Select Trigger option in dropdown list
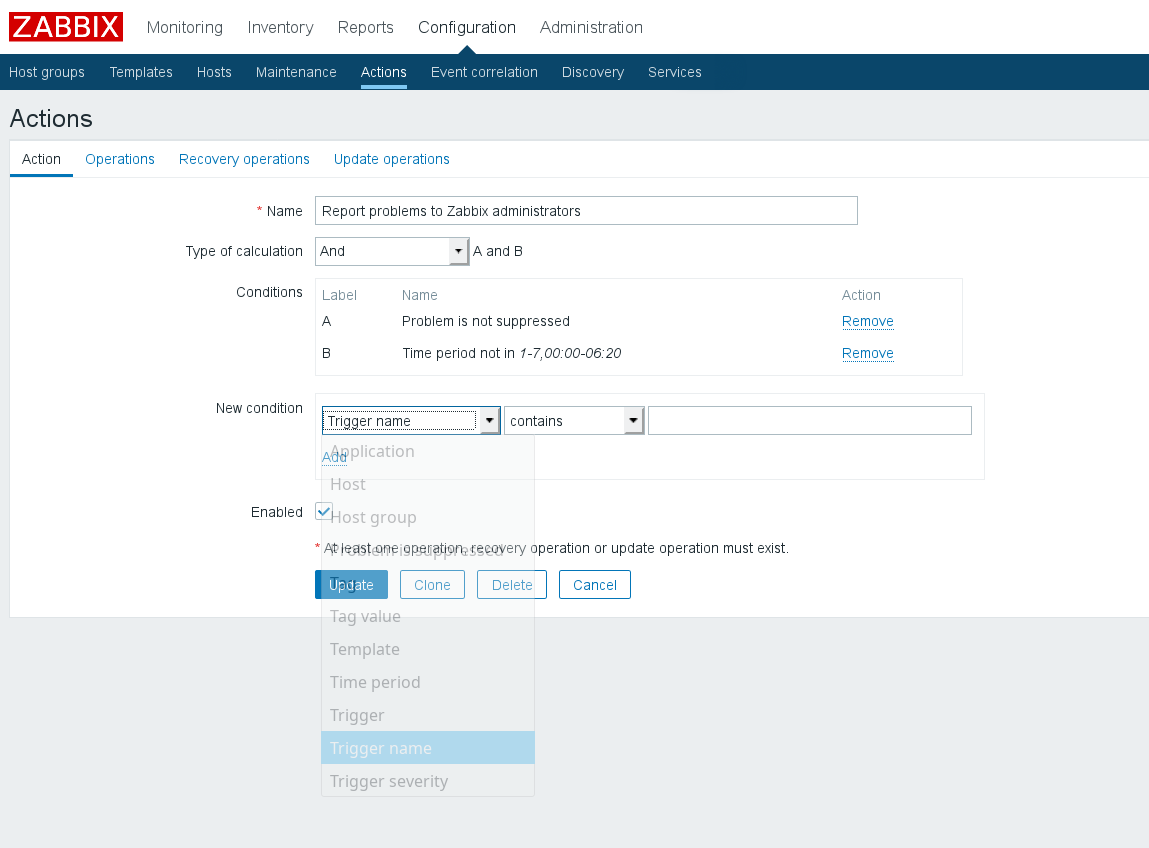Screen dimensions: 1149x848 coord(428,715)
